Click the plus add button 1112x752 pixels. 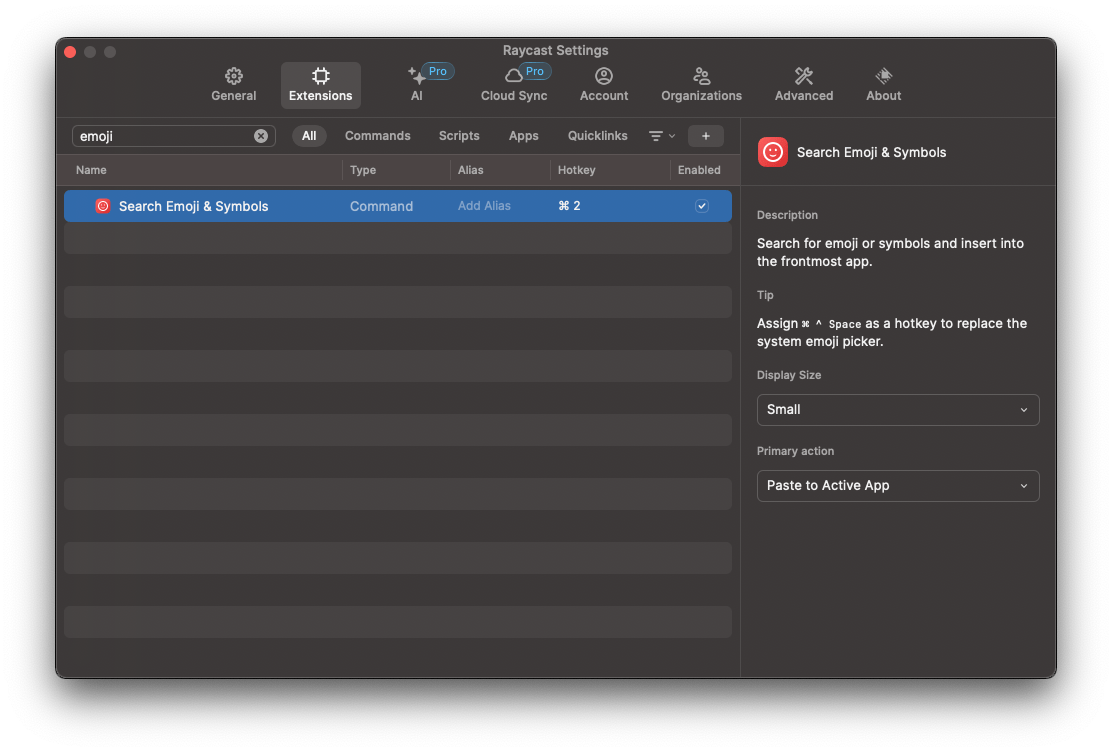706,136
